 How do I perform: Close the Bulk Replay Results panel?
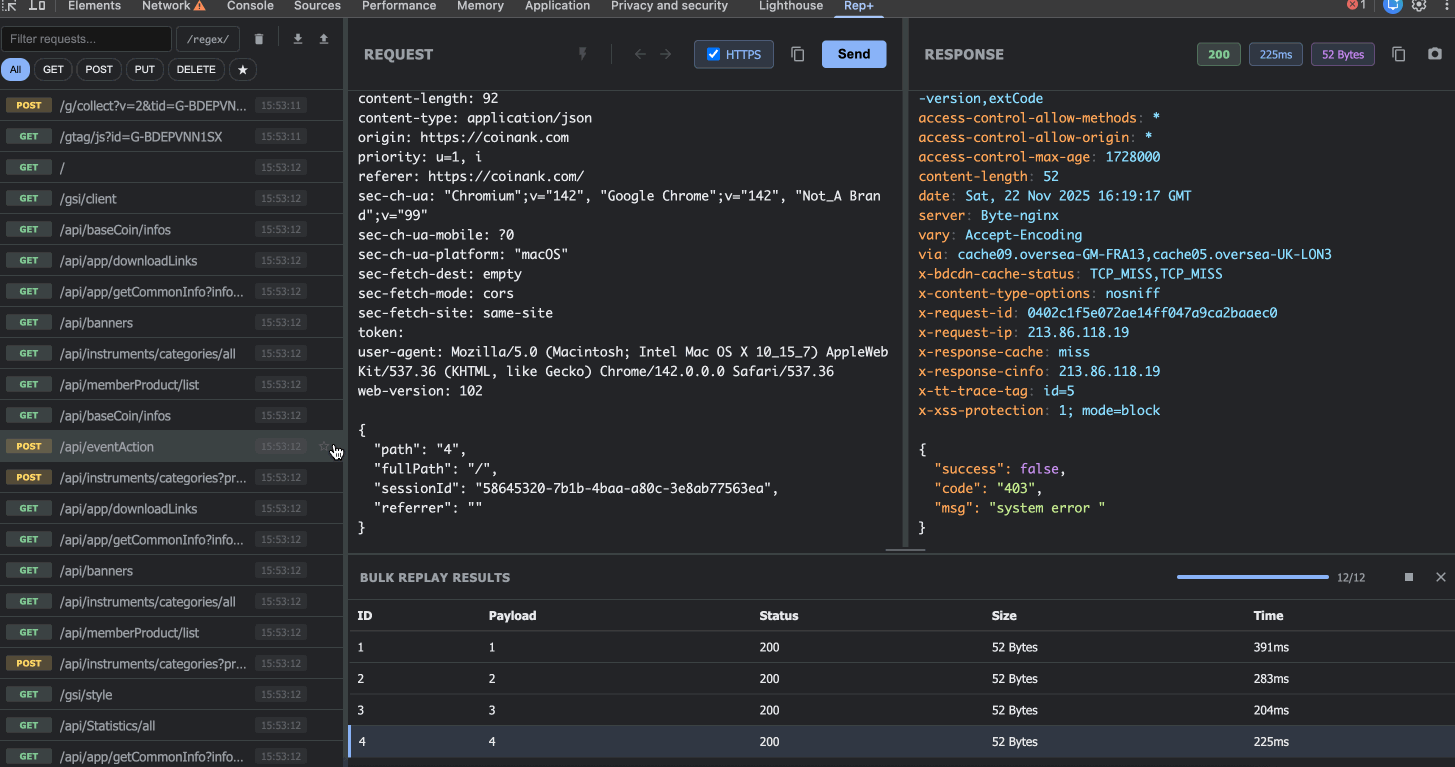pyautogui.click(x=1441, y=577)
